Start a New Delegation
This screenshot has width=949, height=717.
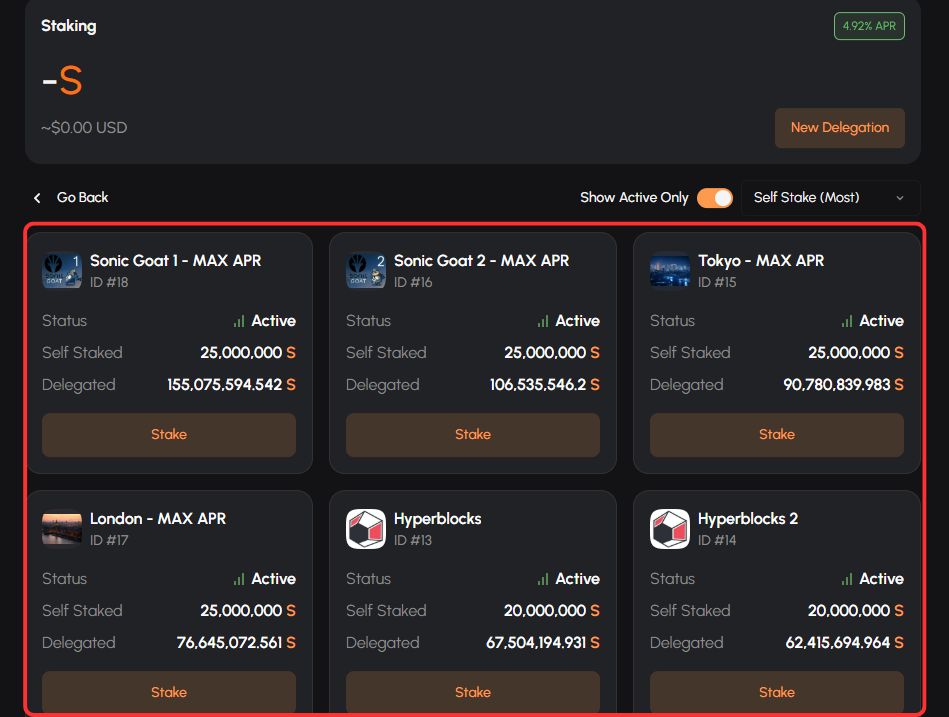pos(839,128)
